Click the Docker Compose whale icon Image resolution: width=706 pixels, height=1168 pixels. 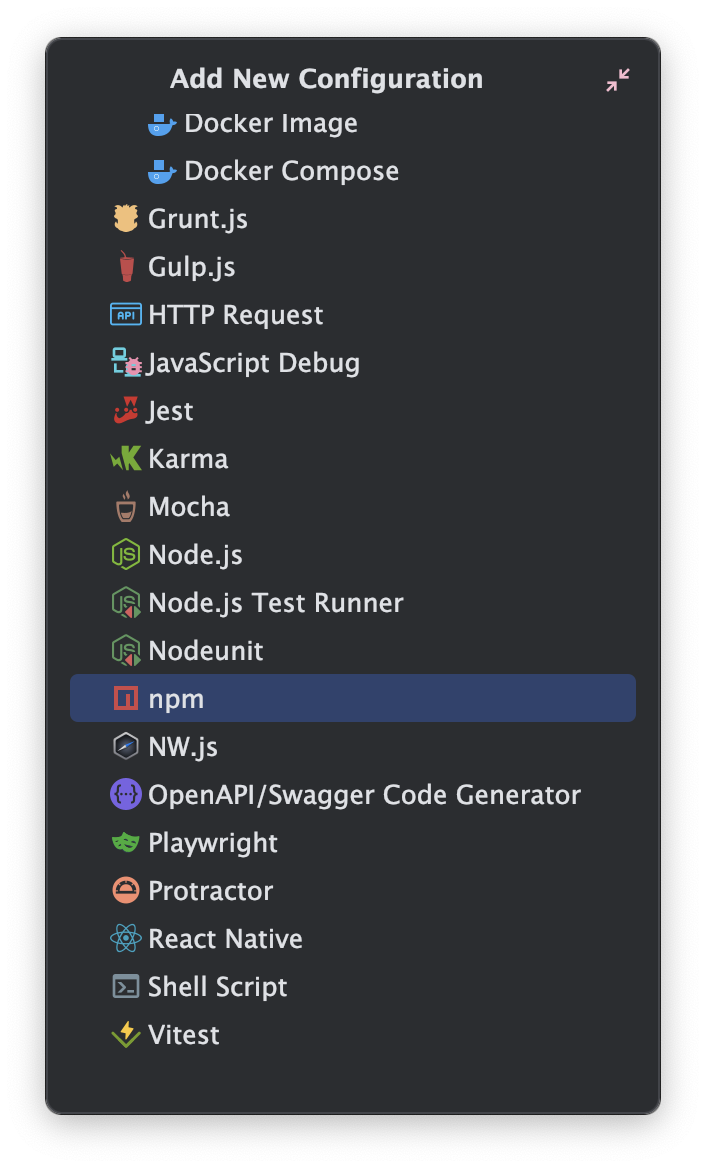click(x=162, y=171)
